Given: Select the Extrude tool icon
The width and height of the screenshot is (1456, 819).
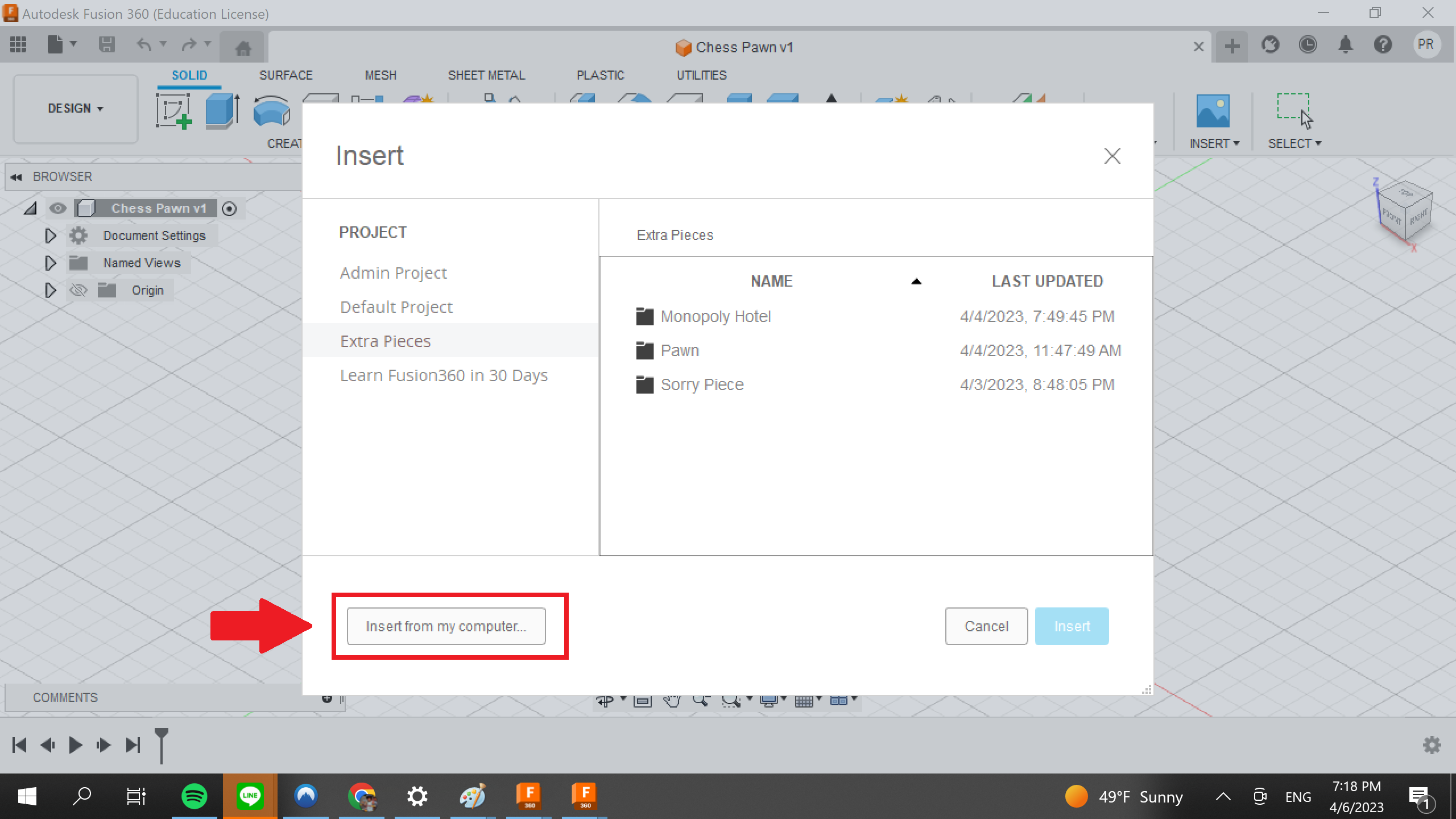Looking at the screenshot, I should [222, 111].
